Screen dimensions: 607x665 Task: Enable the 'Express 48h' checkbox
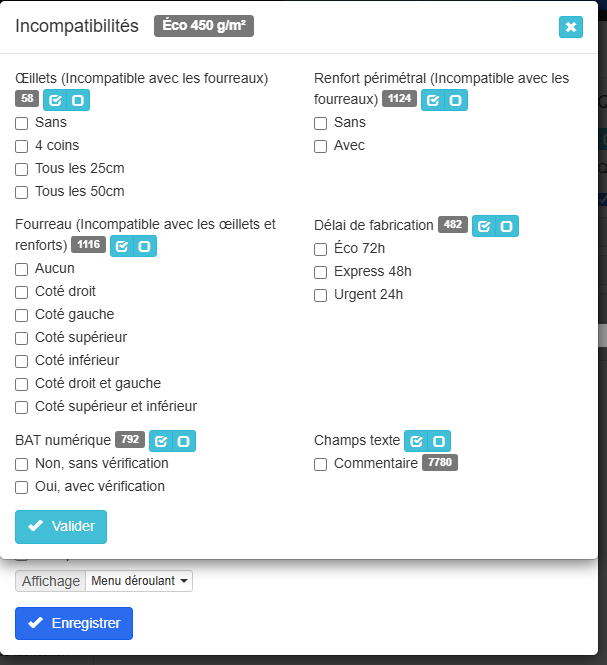(x=321, y=272)
